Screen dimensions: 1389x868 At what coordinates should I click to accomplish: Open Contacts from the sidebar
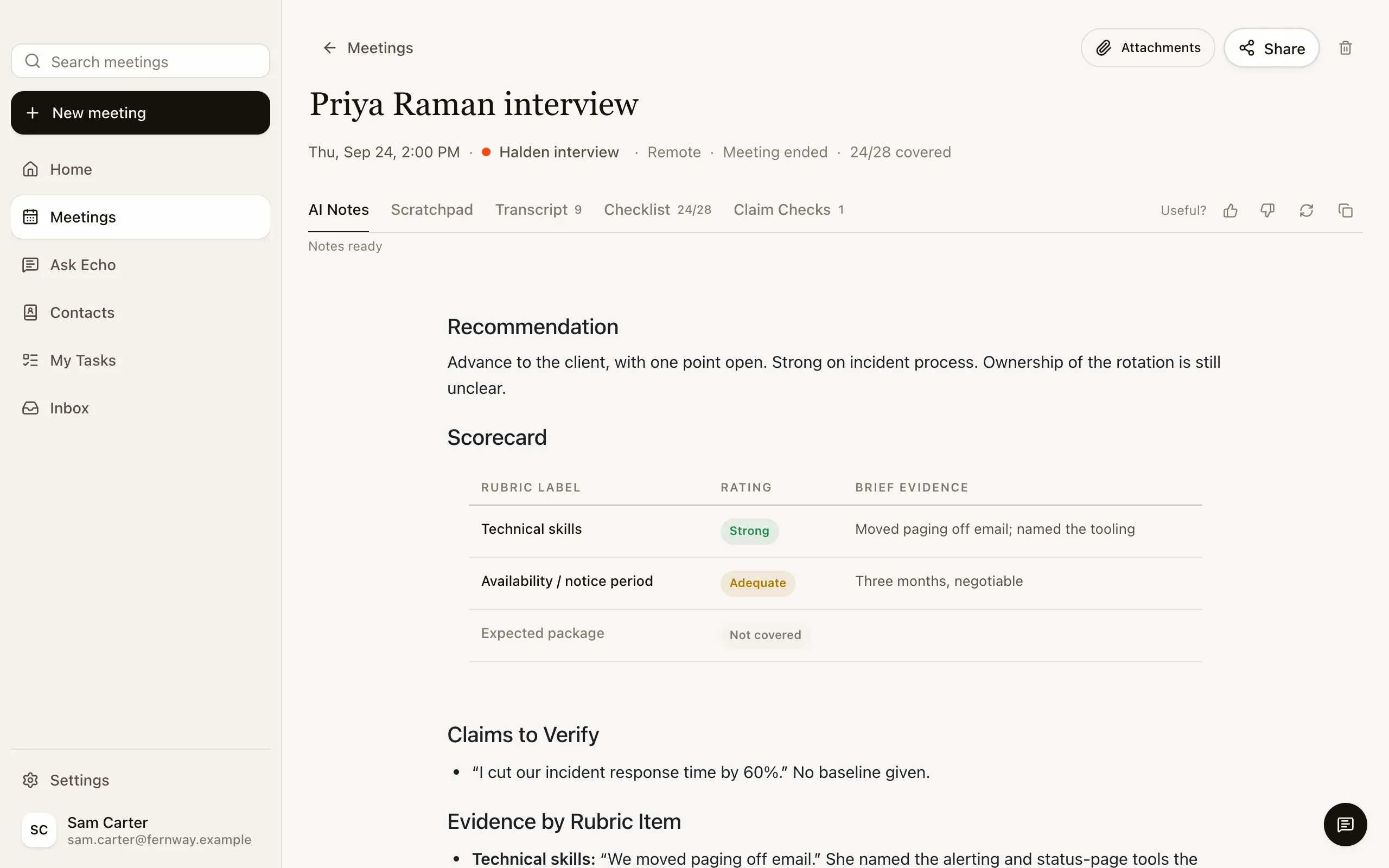[140, 312]
